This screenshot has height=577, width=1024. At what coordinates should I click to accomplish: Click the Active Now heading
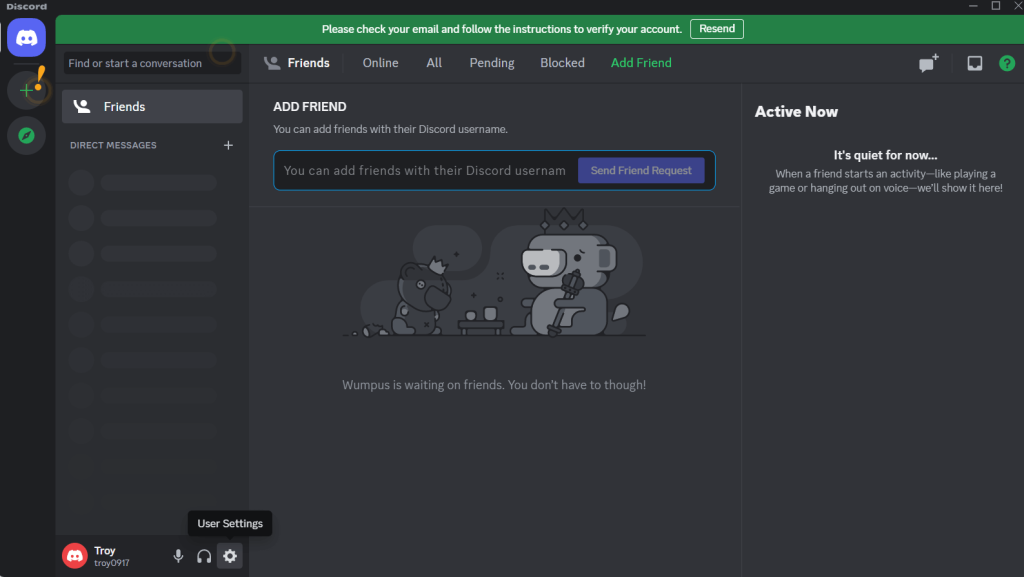[x=796, y=112]
